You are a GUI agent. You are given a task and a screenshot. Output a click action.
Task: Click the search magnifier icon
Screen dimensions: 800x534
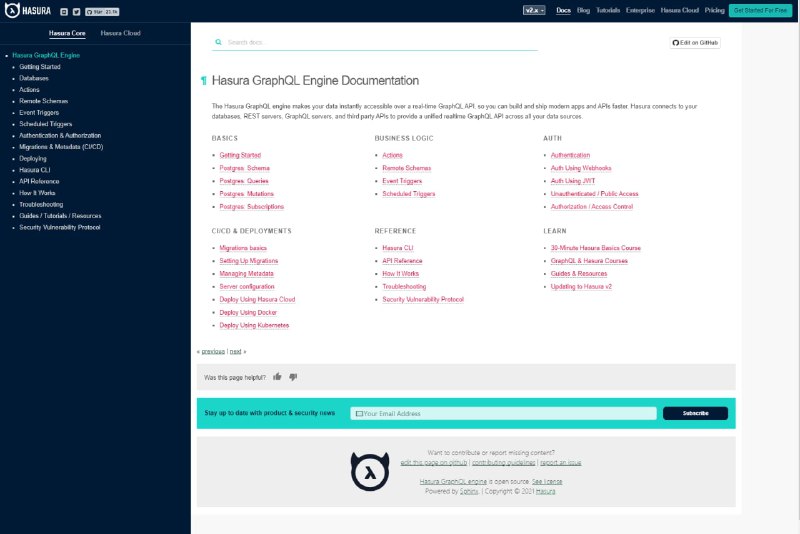pyautogui.click(x=218, y=42)
